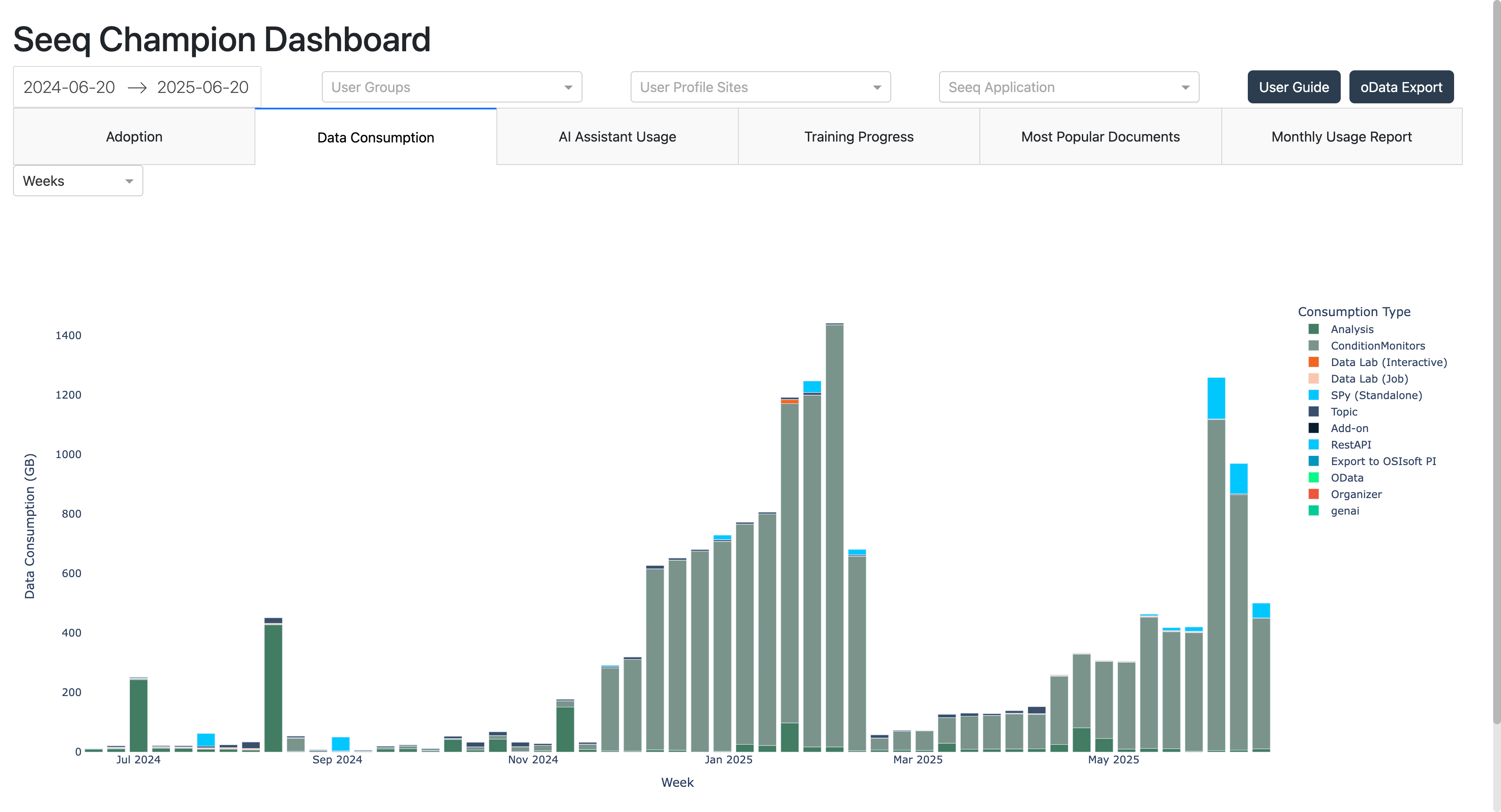
Task: Toggle Organizer legend swatch
Action: [x=1313, y=494]
